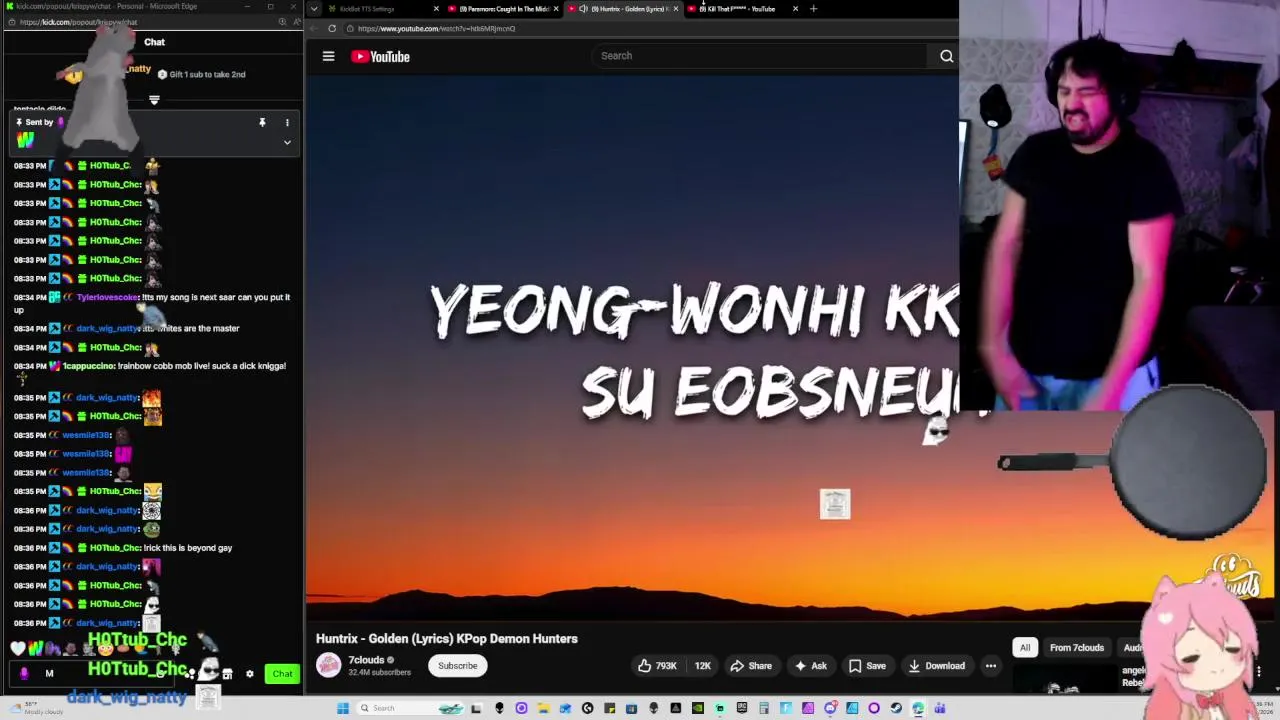This screenshot has height=720, width=1280.
Task: Click the Gift 1 sub to take 2nd banner
Action: tap(201, 74)
